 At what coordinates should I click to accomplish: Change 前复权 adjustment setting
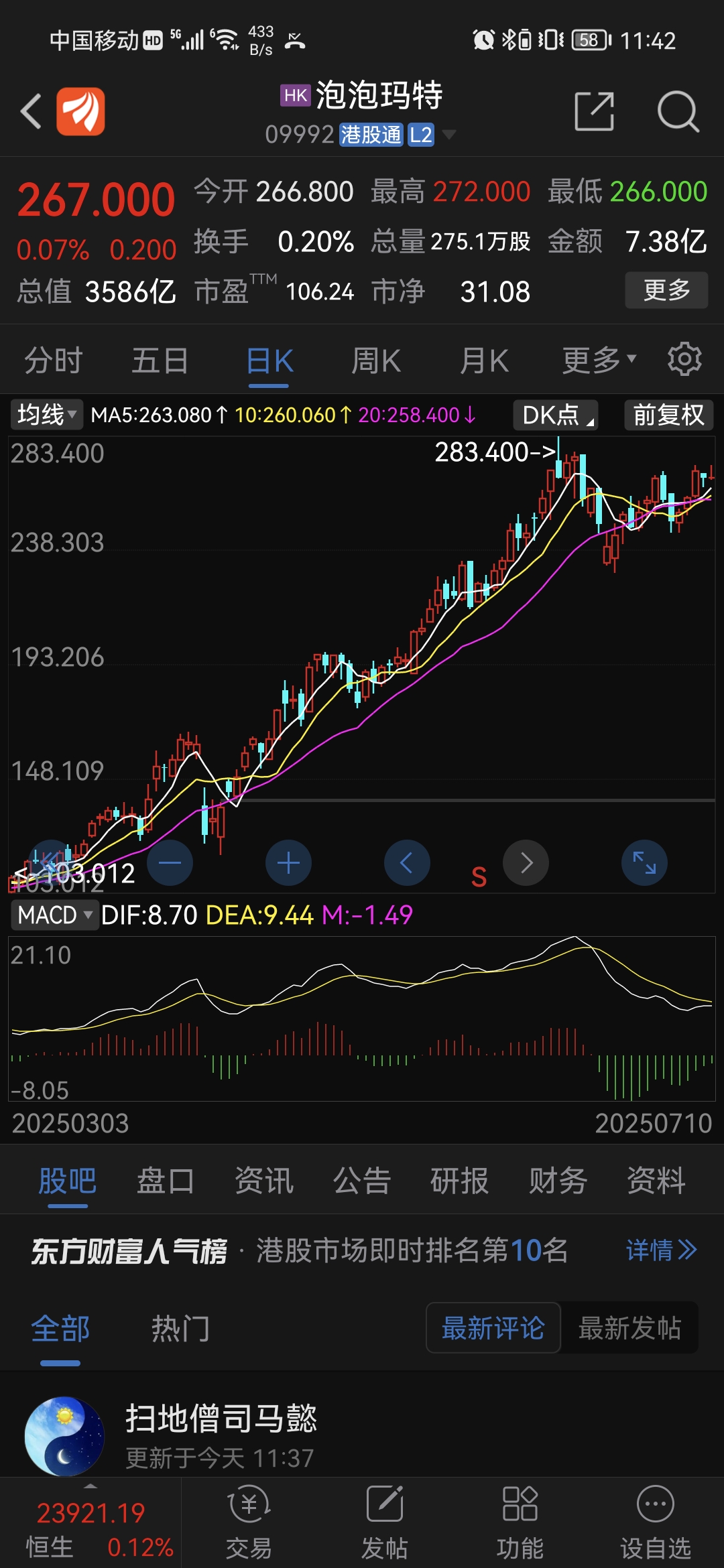(668, 415)
